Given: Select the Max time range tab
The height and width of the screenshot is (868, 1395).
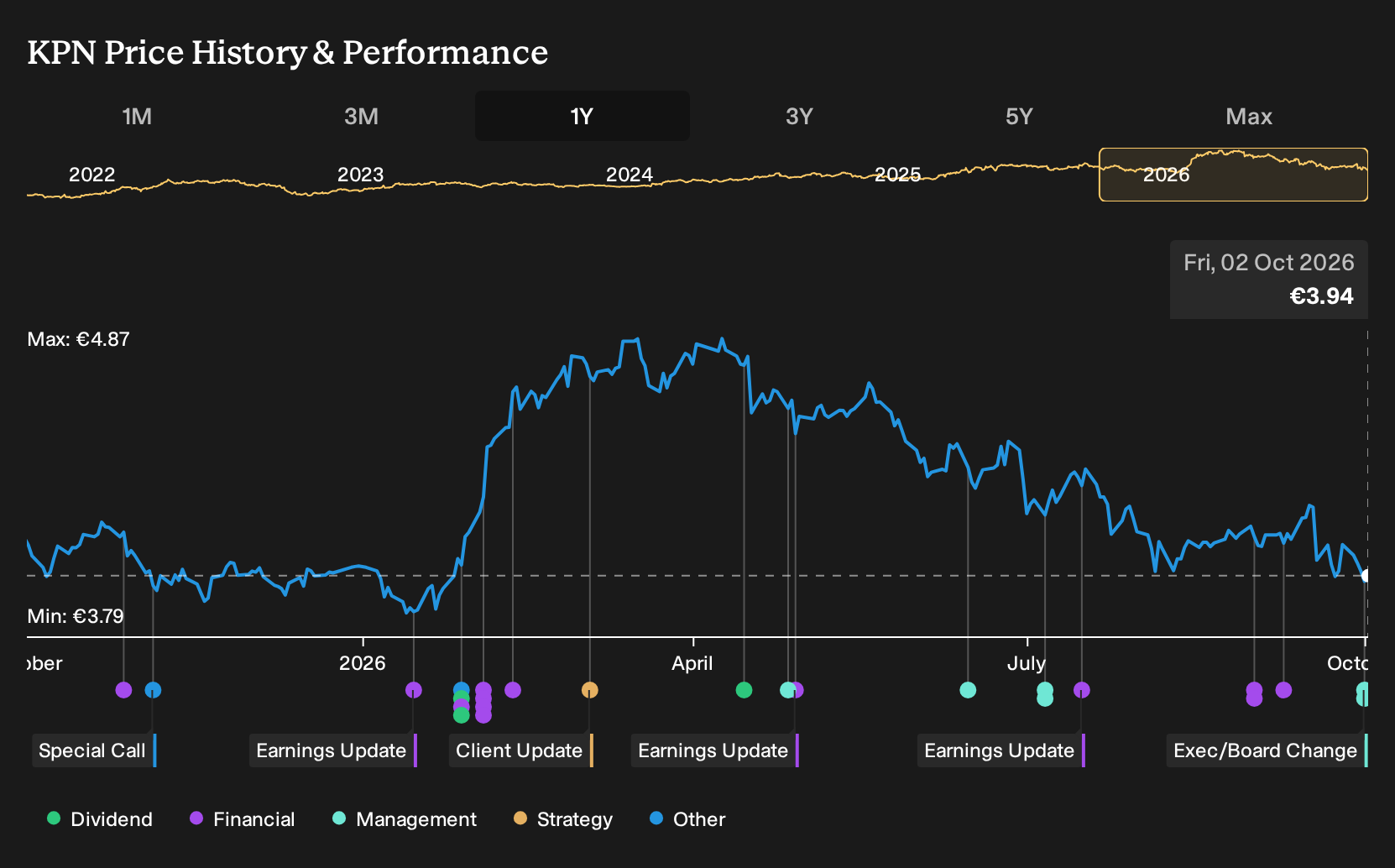Looking at the screenshot, I should pos(1249,117).
